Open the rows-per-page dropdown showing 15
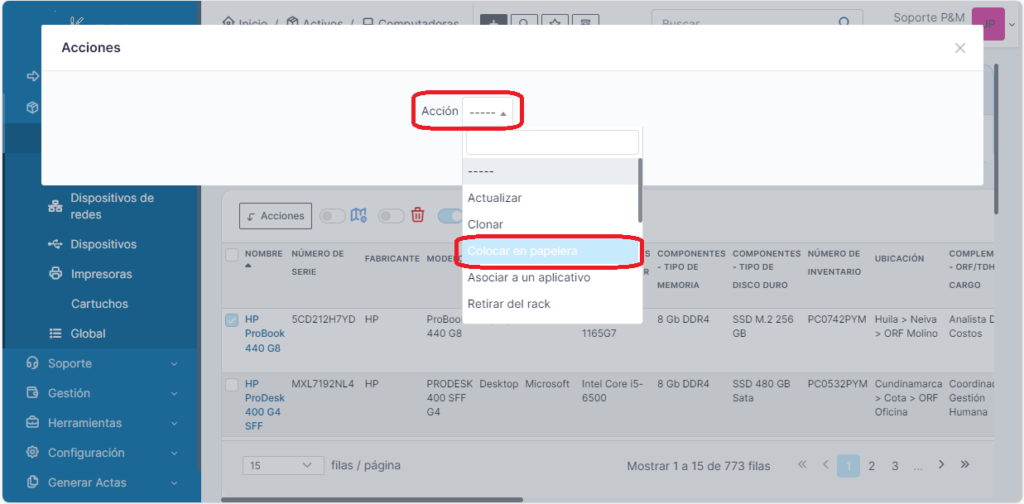 click(281, 466)
